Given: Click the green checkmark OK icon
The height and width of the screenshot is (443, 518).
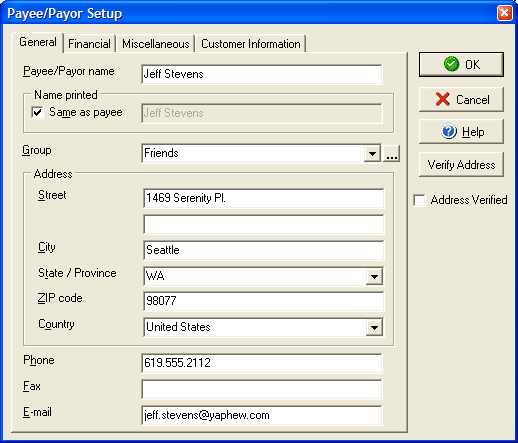Looking at the screenshot, I should tap(451, 64).
